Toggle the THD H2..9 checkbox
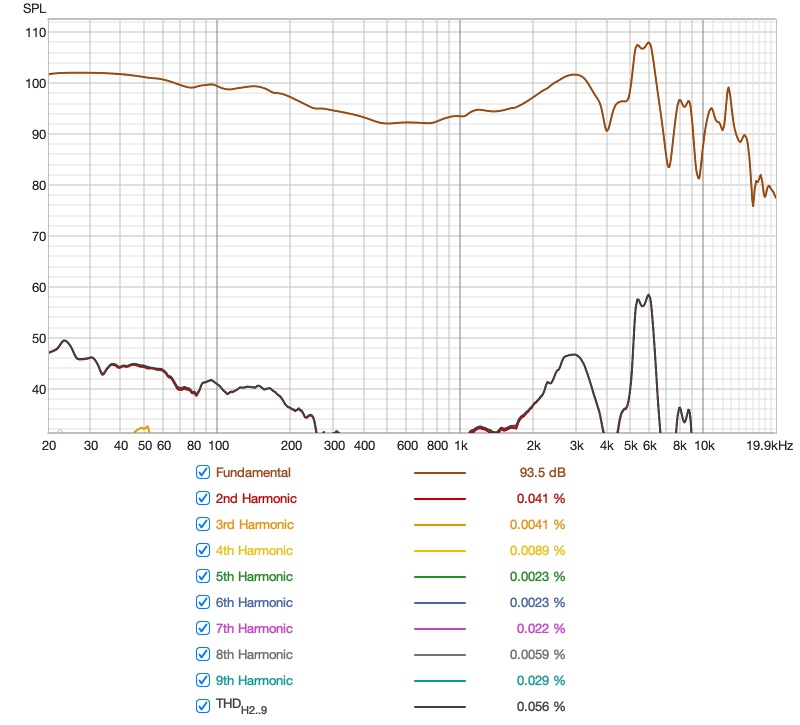Screen dimensions: 800x725 [203, 706]
